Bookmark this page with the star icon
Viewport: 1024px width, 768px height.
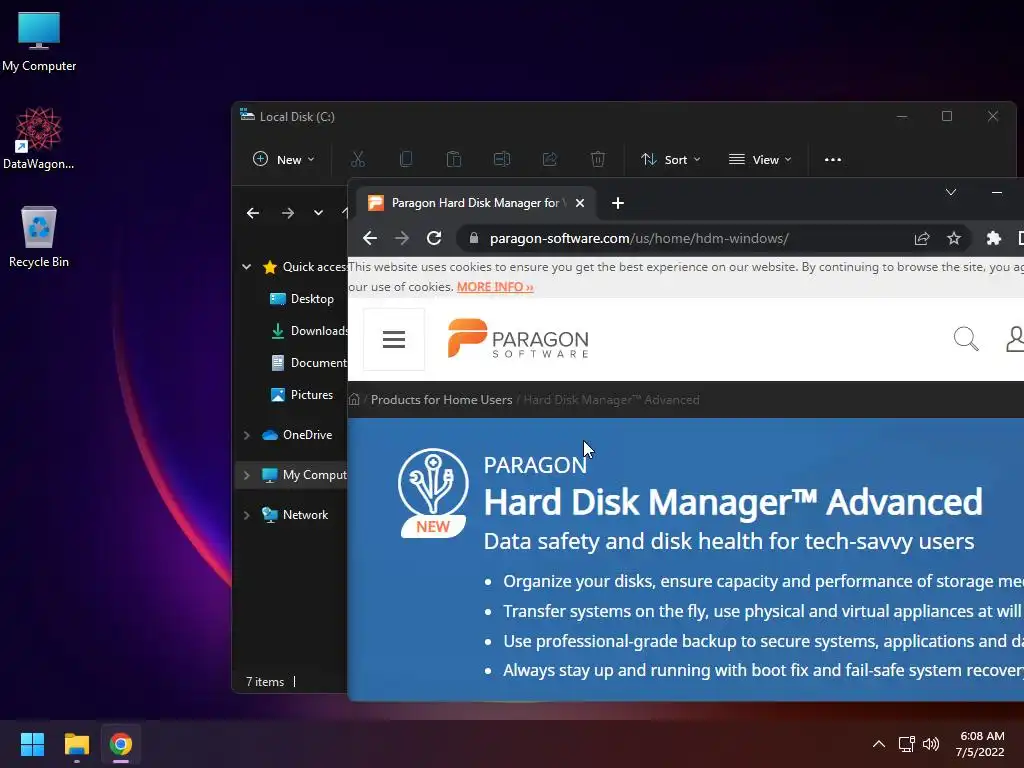point(953,238)
